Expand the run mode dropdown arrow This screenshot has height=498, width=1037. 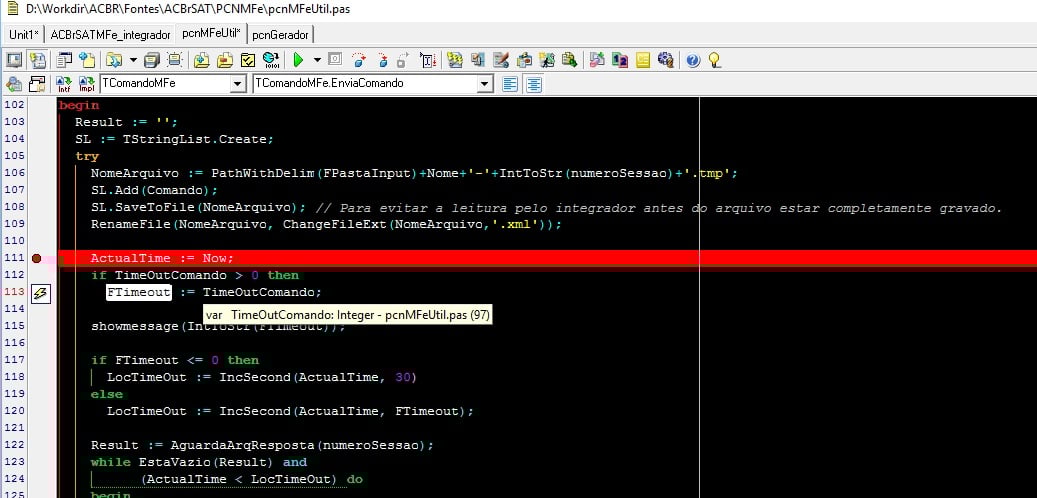[317, 60]
